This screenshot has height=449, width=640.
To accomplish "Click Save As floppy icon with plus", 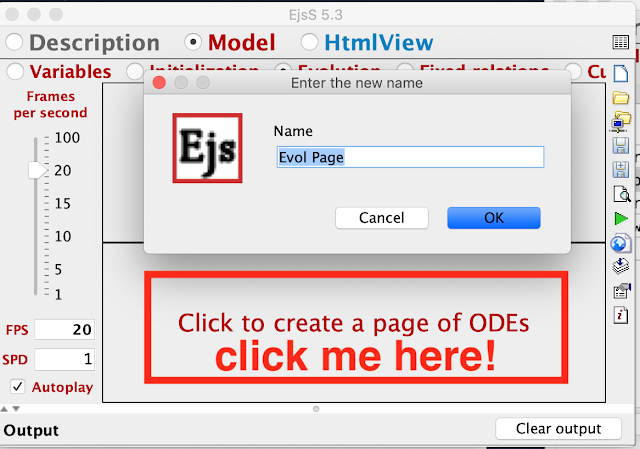I will click(x=621, y=170).
